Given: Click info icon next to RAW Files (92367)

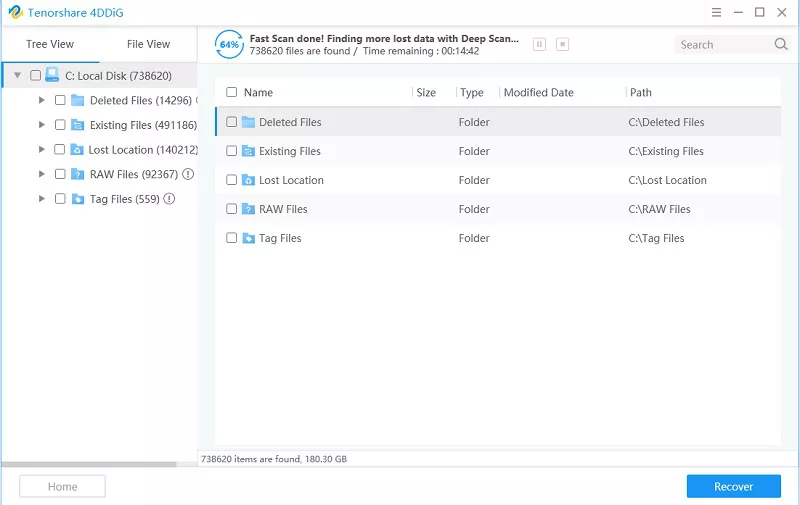Looking at the screenshot, I should point(188,174).
